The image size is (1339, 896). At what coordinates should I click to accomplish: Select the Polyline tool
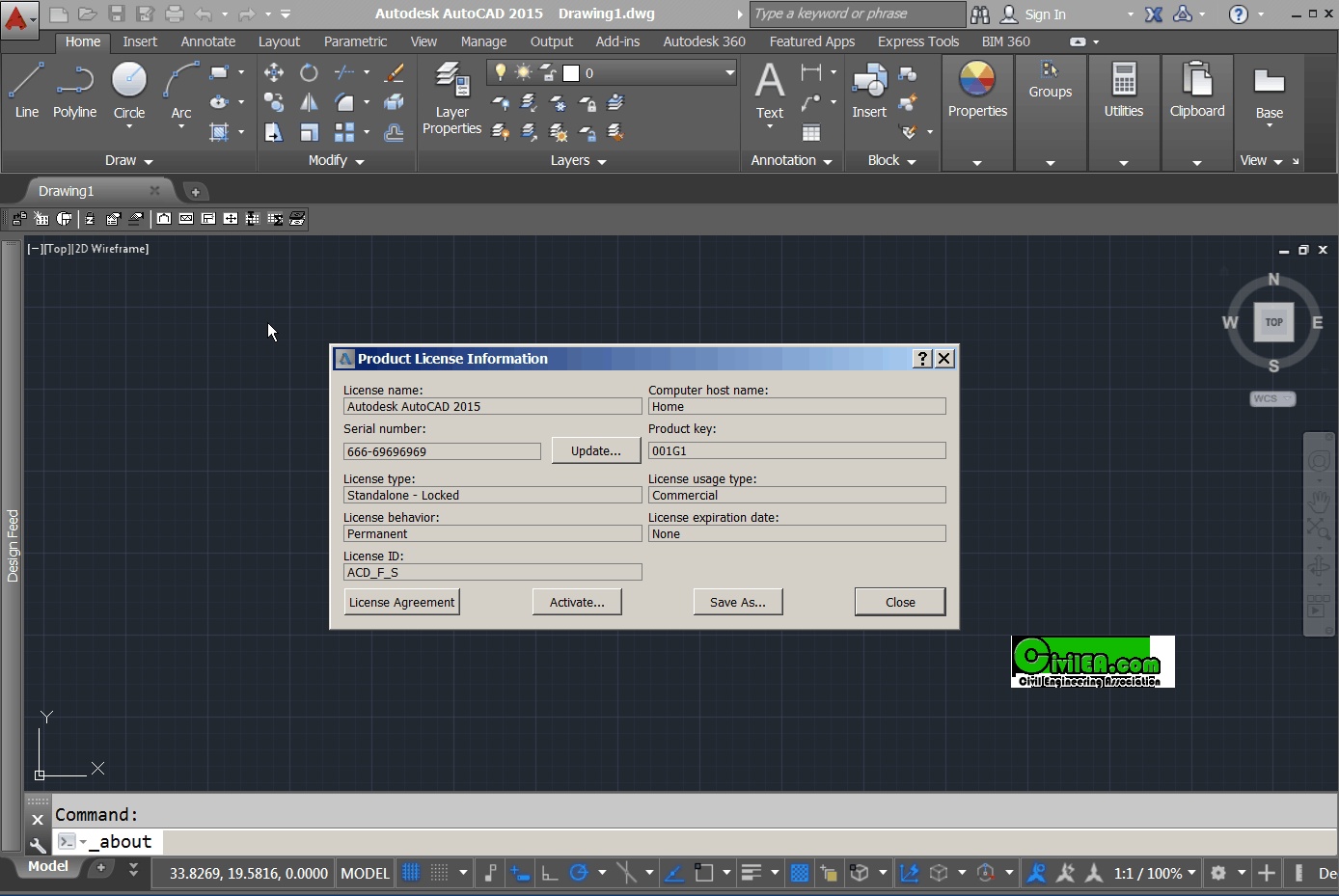click(x=74, y=90)
